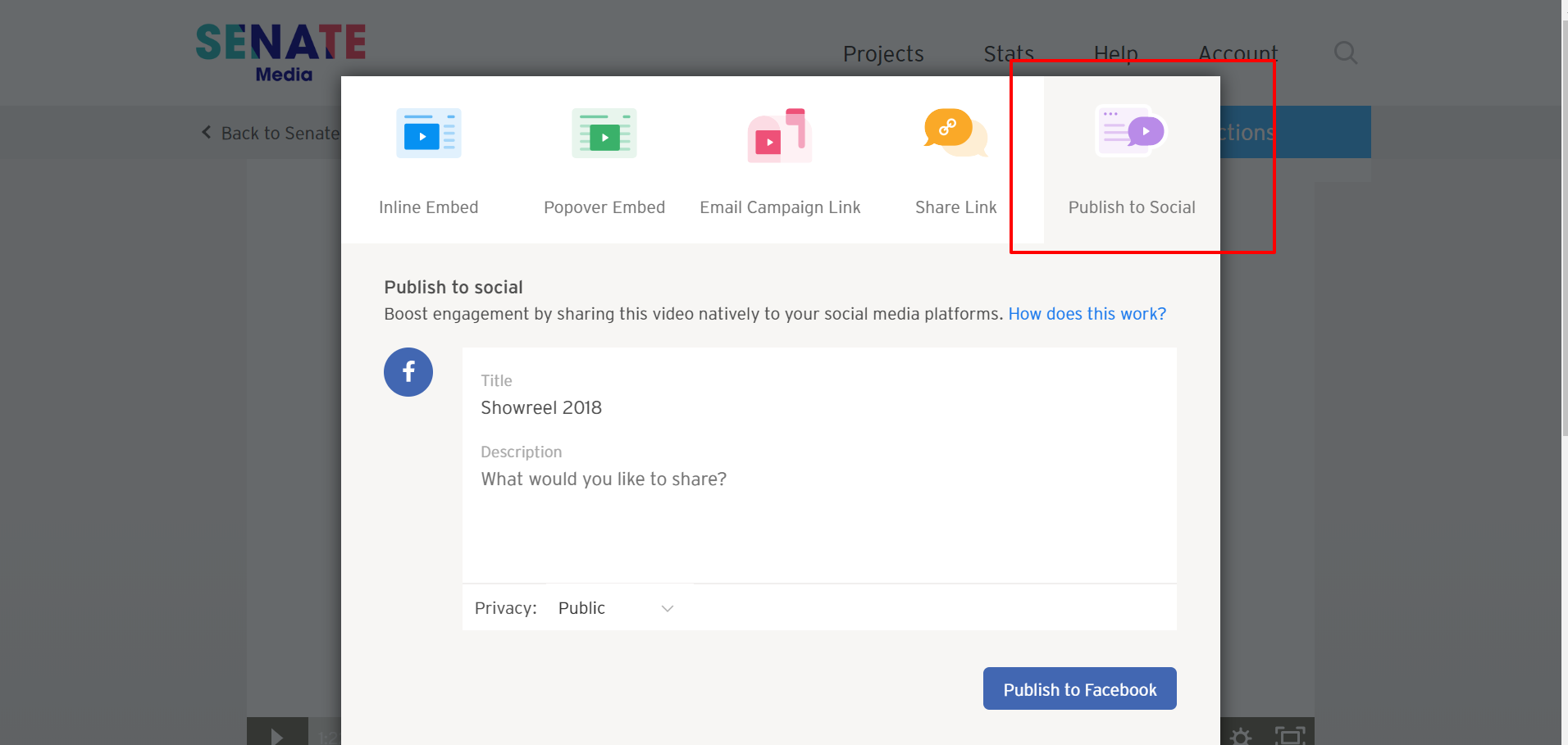Toggle fullscreen on the video player
Viewport: 1568px width, 745px height.
(1290, 736)
